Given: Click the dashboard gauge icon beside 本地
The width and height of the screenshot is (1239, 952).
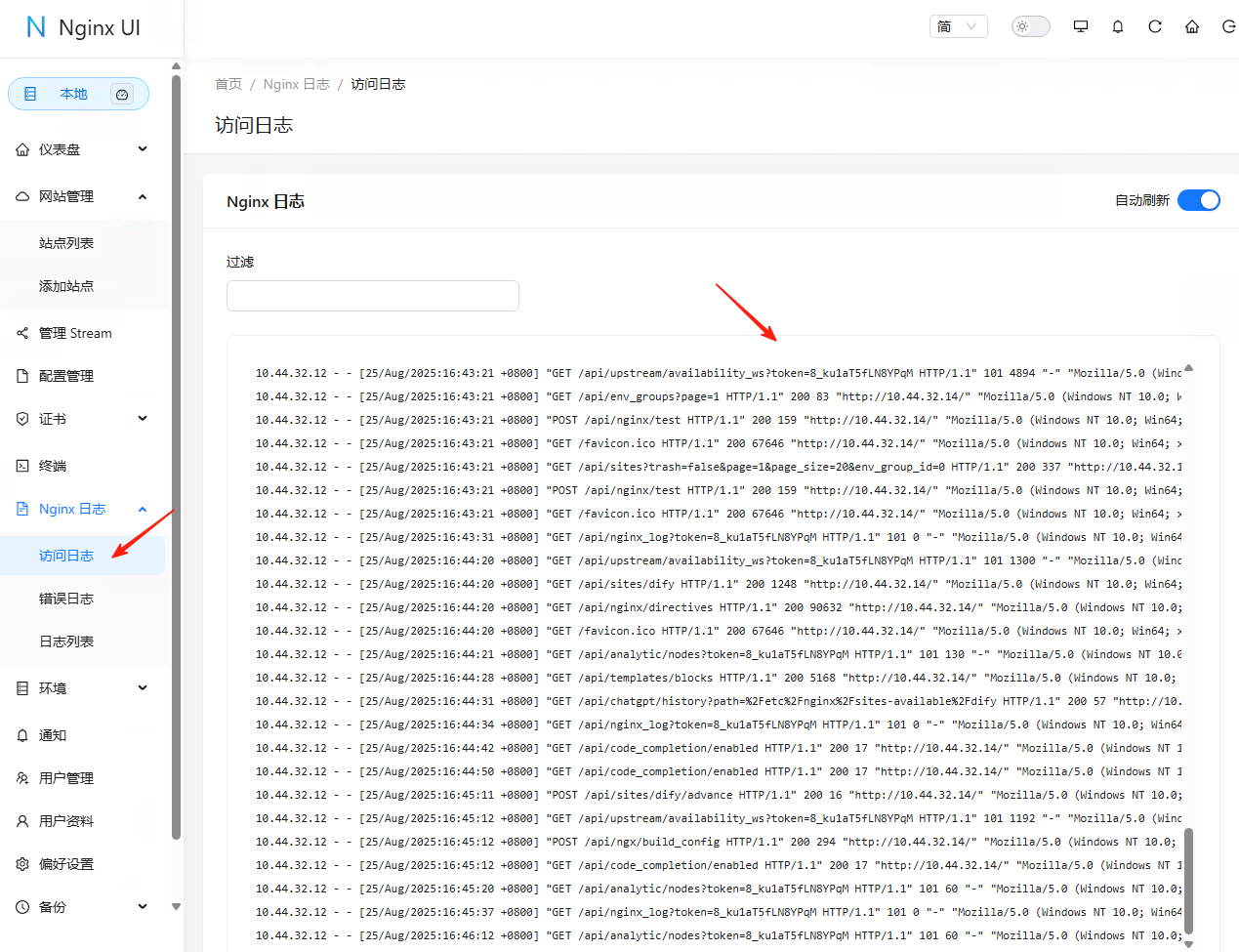Looking at the screenshot, I should click(x=122, y=95).
